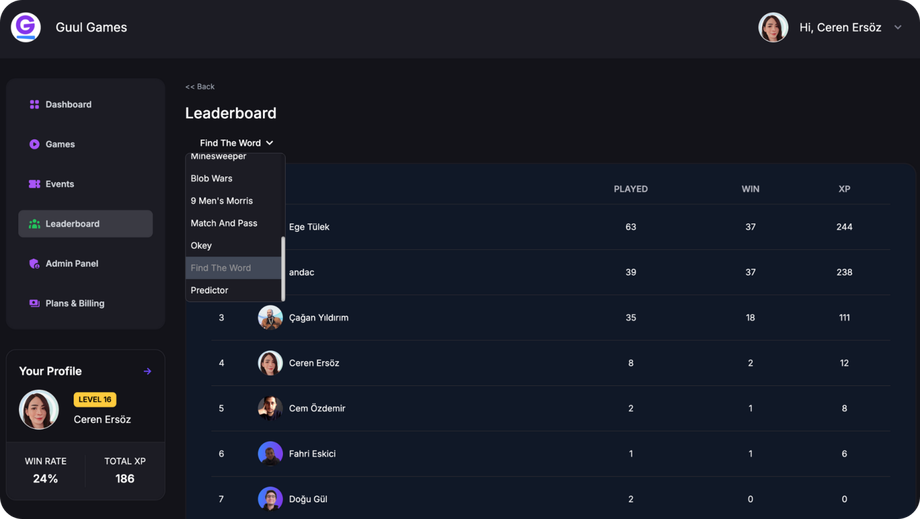
Task: Click the header profile picture of Ceren
Action: pos(773,28)
